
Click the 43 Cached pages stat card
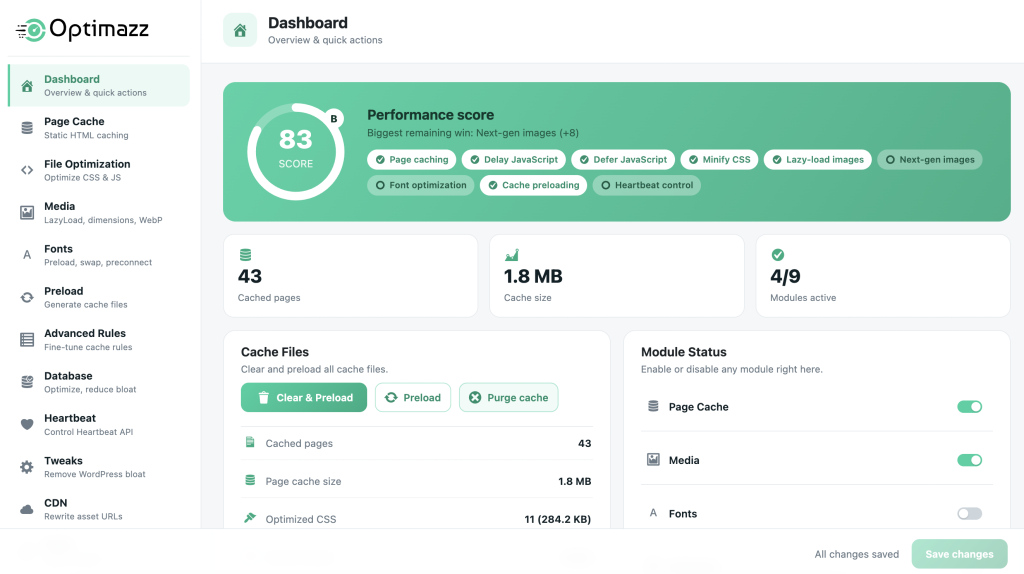[351, 276]
